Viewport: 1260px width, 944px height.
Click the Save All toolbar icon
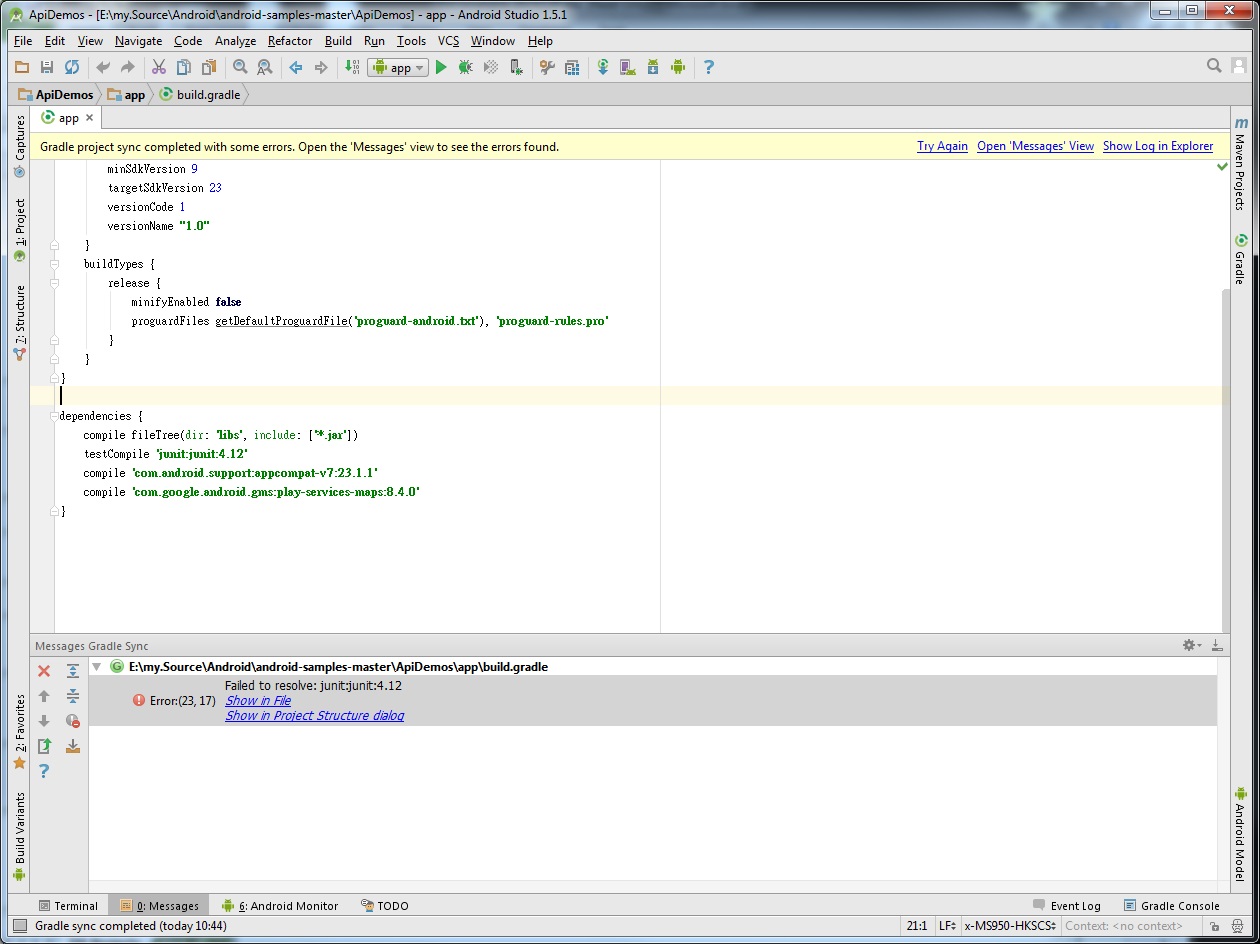(x=47, y=67)
